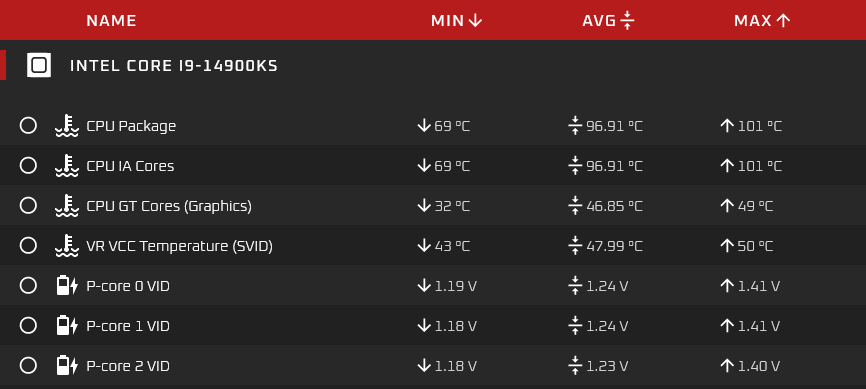Select the P-core 2 VID radio button
This screenshot has width=866, height=389.
tap(28, 365)
